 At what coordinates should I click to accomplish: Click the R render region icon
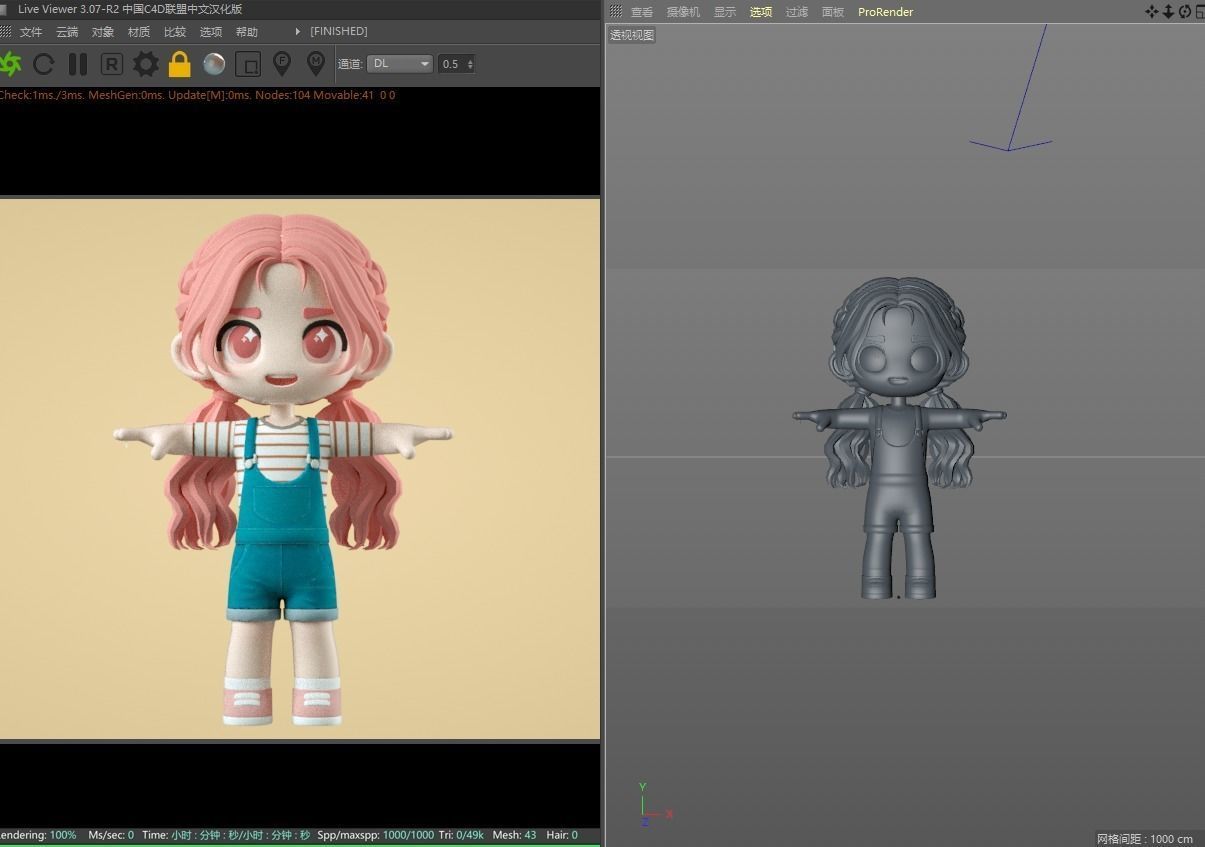[x=111, y=65]
